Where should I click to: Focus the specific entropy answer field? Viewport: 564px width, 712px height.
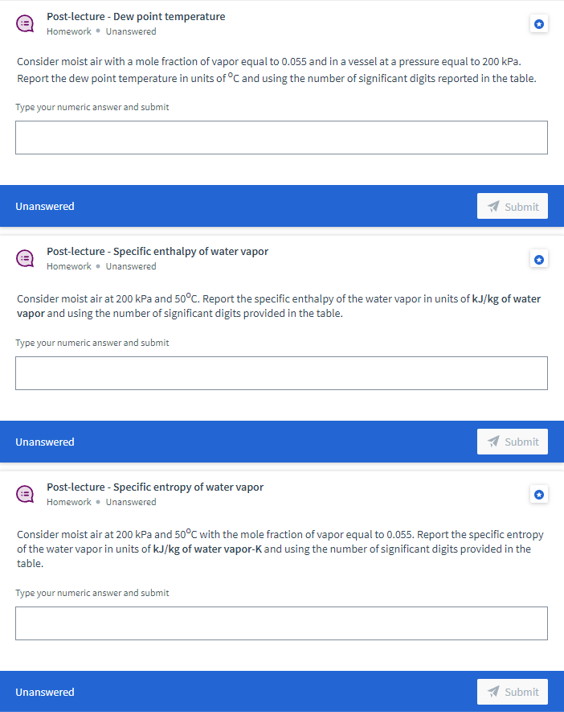(x=281, y=623)
